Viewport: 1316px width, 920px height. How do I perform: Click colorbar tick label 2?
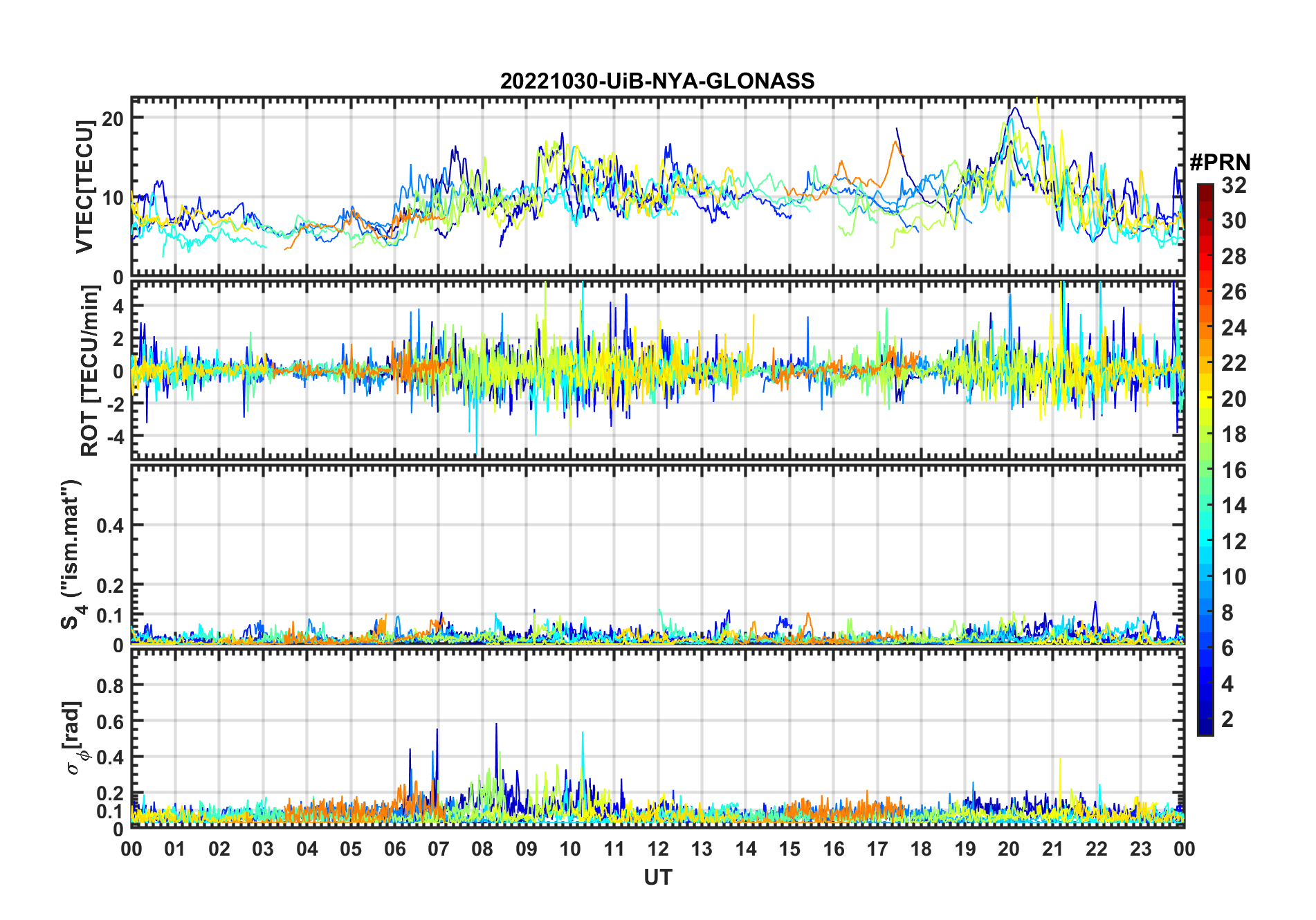tap(1227, 719)
